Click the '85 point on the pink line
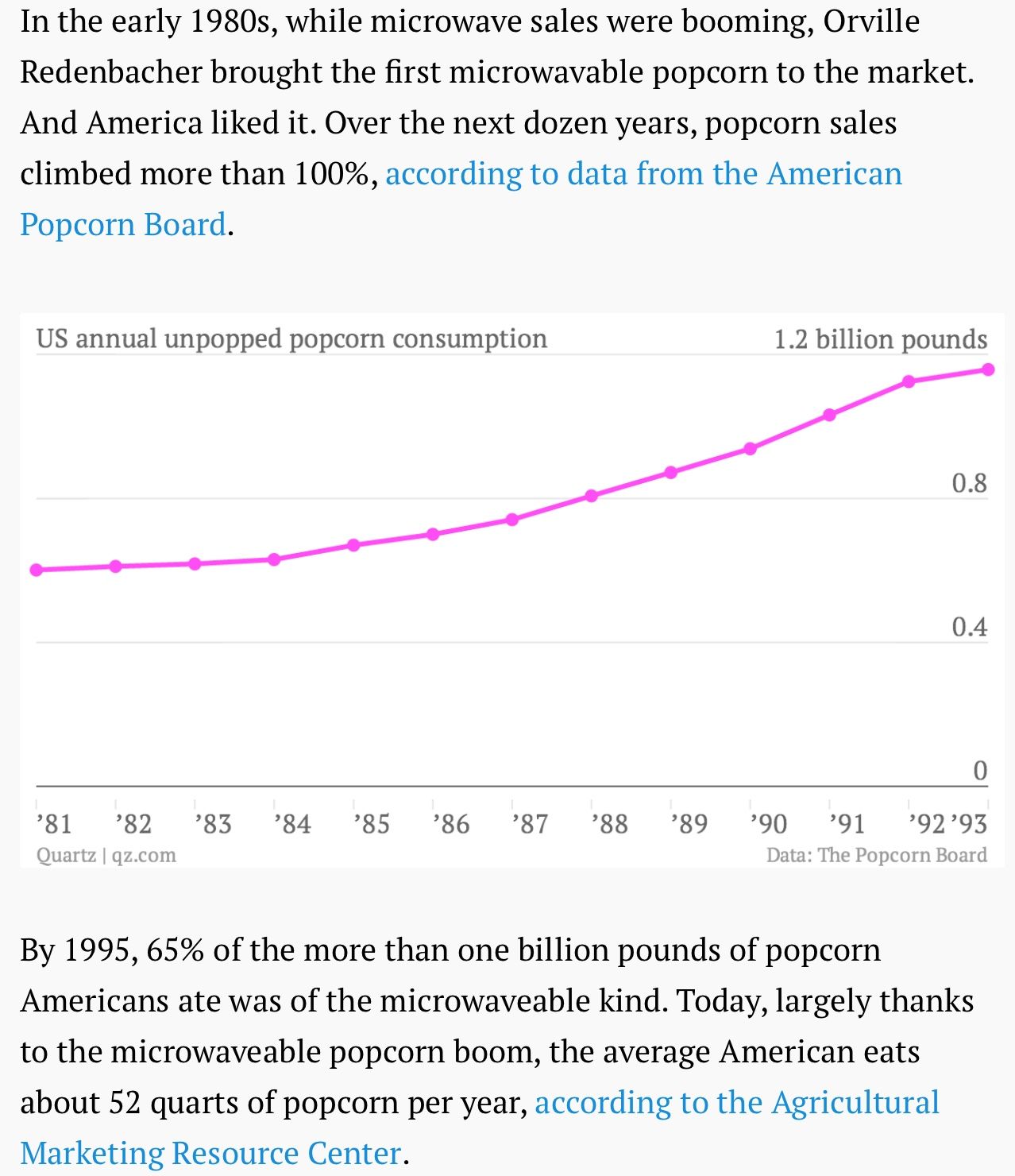 [353, 545]
